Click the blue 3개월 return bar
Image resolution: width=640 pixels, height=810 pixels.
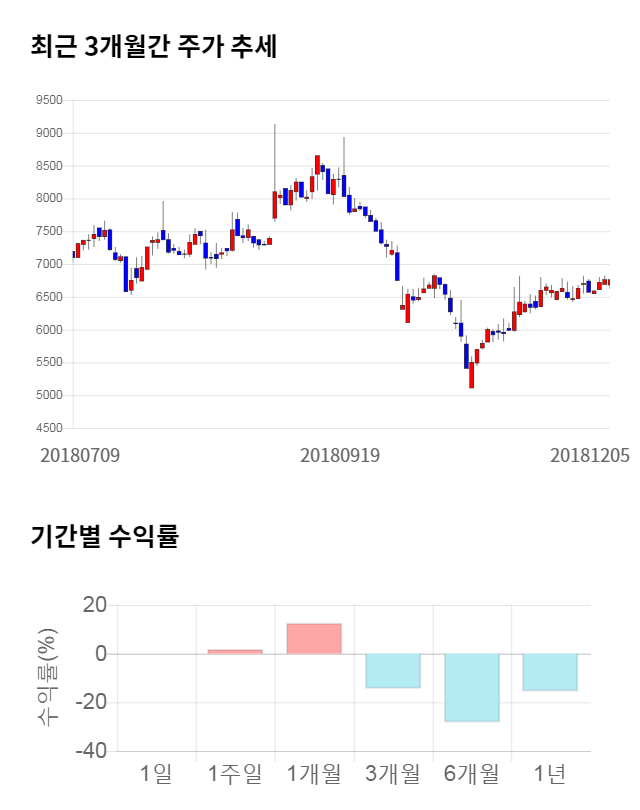(393, 671)
